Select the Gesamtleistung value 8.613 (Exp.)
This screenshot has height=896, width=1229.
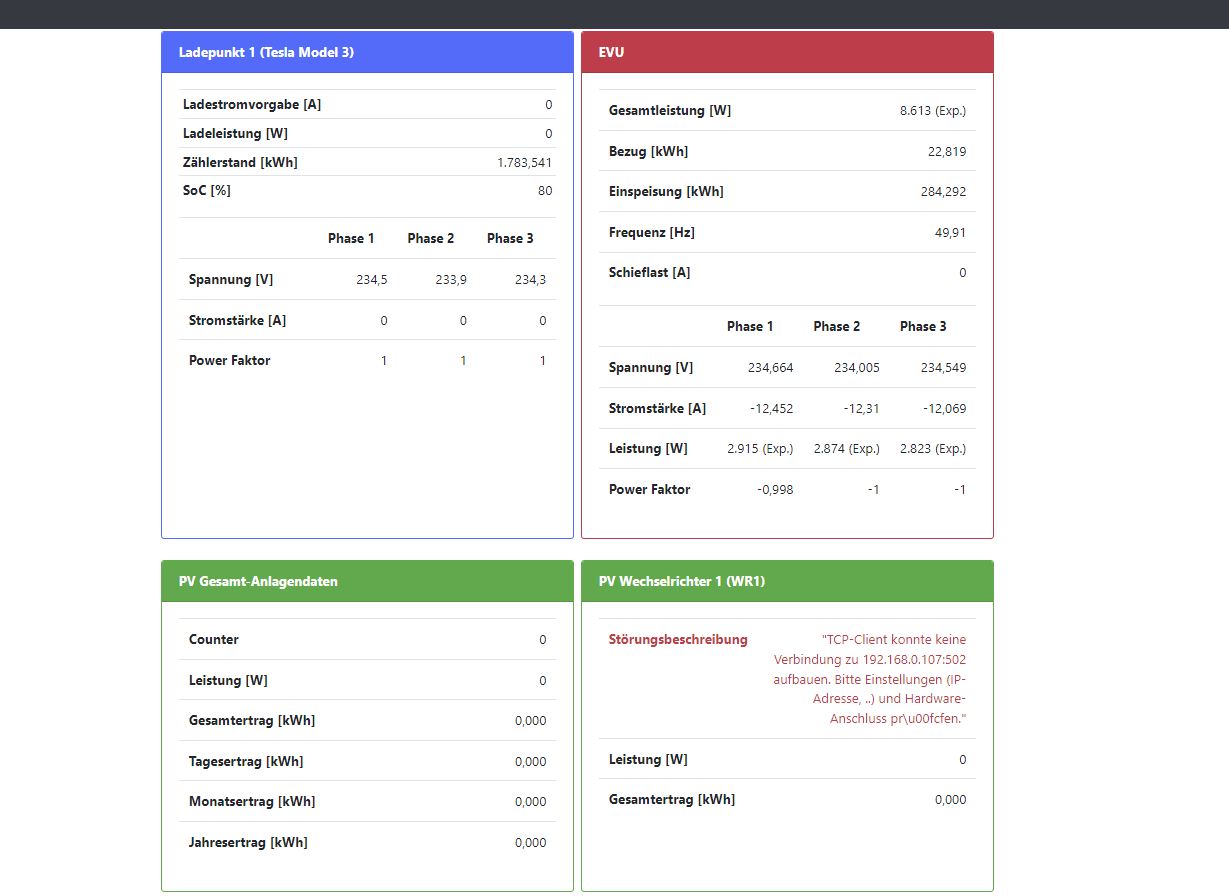click(x=933, y=111)
